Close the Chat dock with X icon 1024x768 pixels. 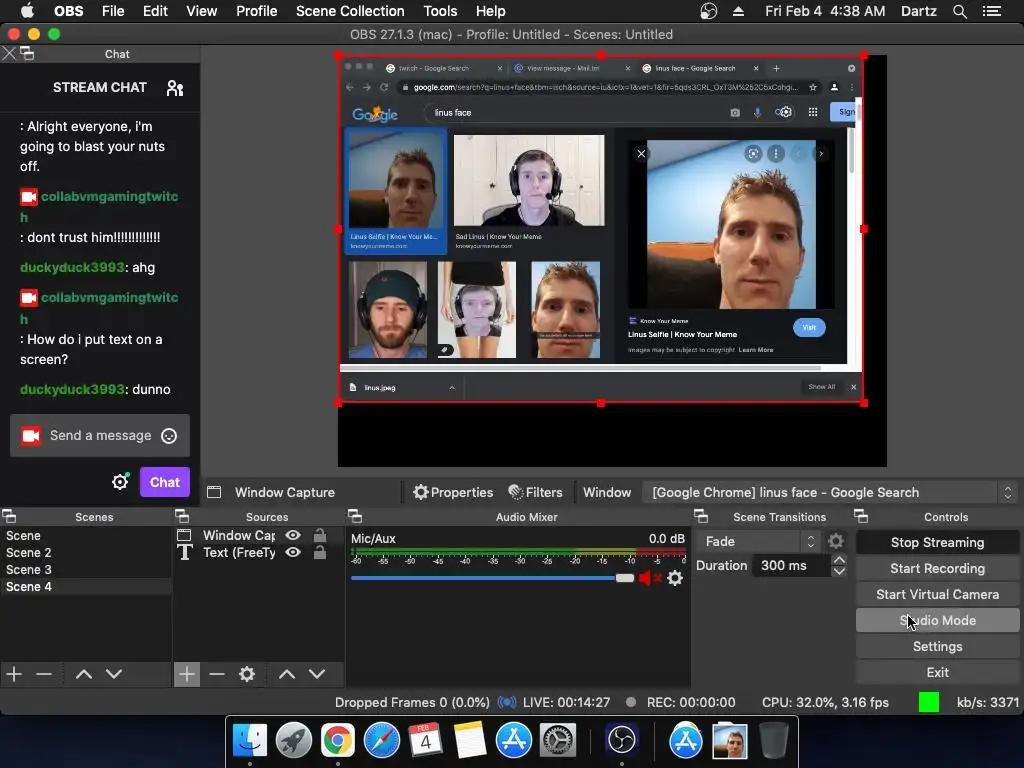pos(8,54)
